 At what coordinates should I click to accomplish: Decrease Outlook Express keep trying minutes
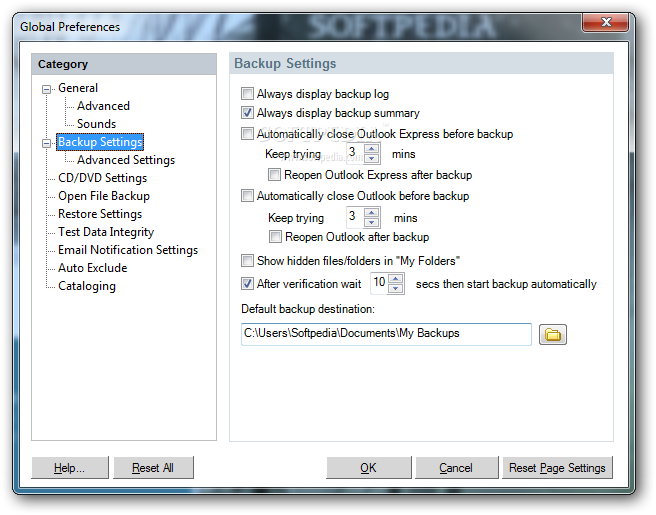coord(372,159)
